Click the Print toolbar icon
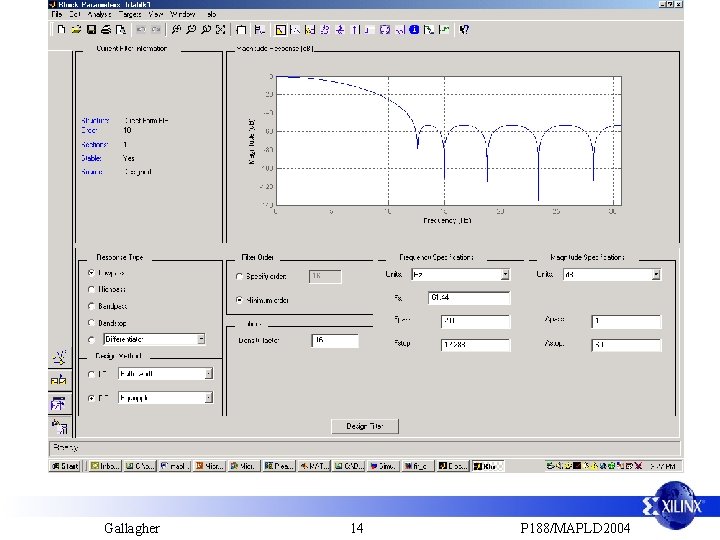Viewport: 720px width, 540px height. pyautogui.click(x=106, y=30)
